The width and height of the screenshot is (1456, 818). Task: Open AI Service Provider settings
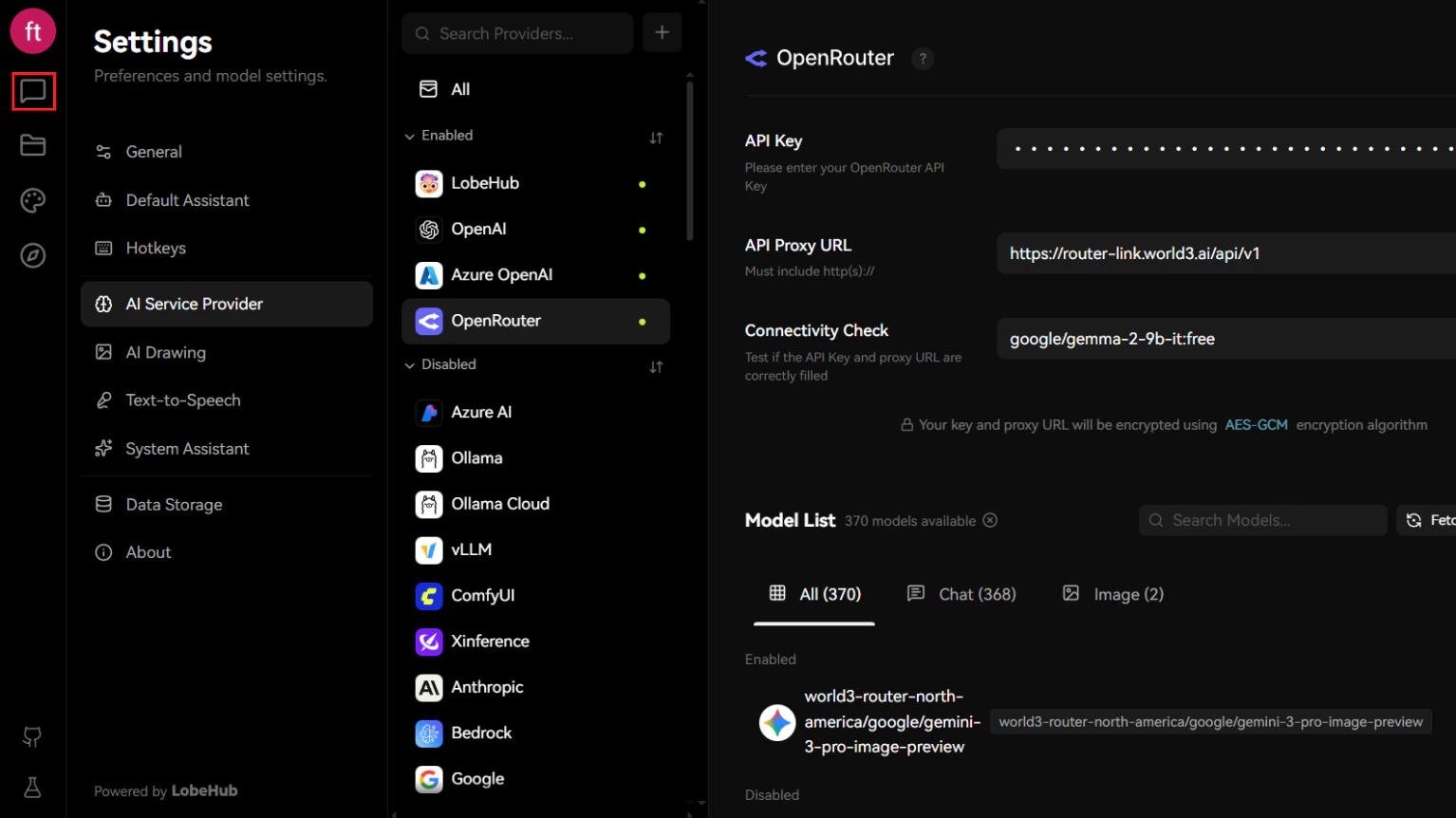(x=227, y=304)
